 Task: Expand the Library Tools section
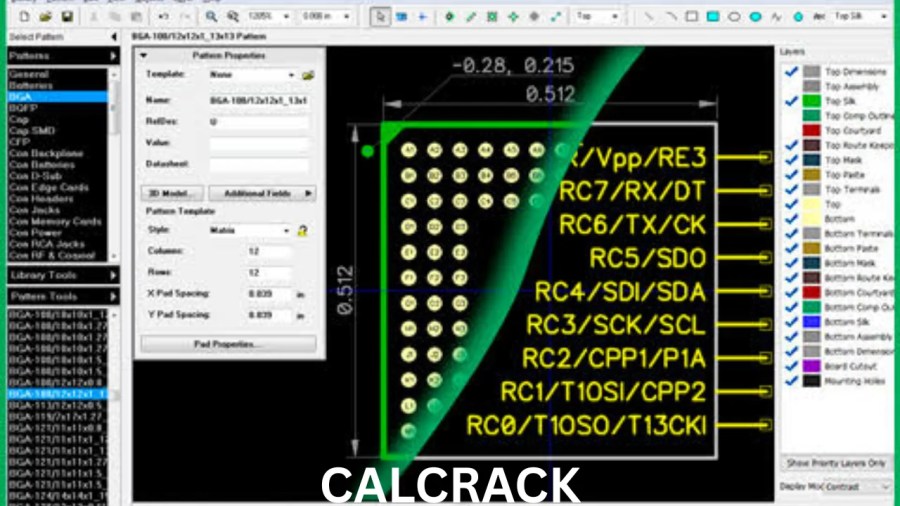[63, 275]
